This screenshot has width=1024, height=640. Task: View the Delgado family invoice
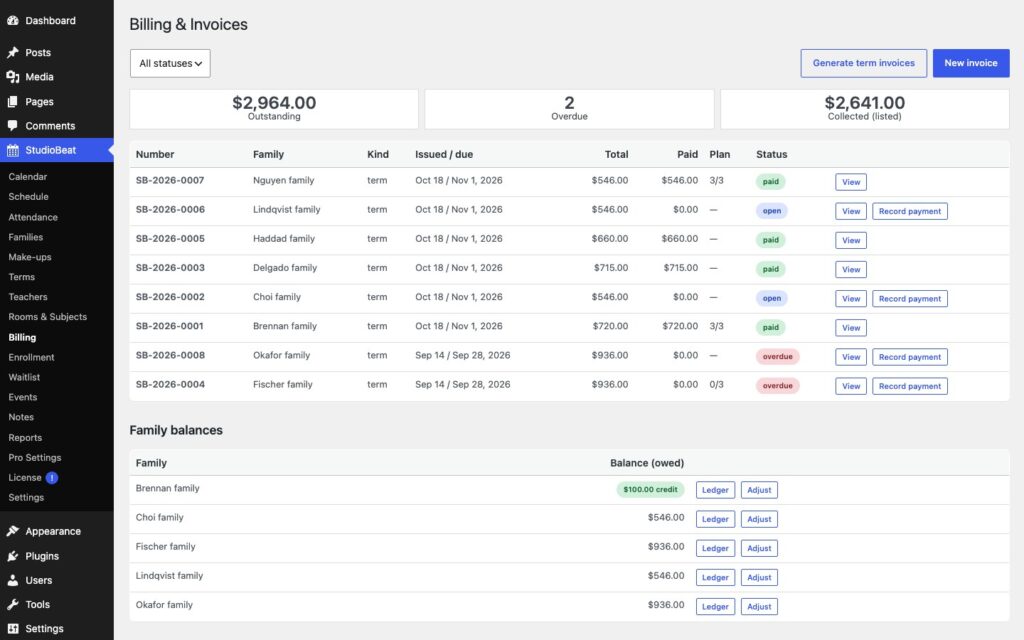(850, 269)
